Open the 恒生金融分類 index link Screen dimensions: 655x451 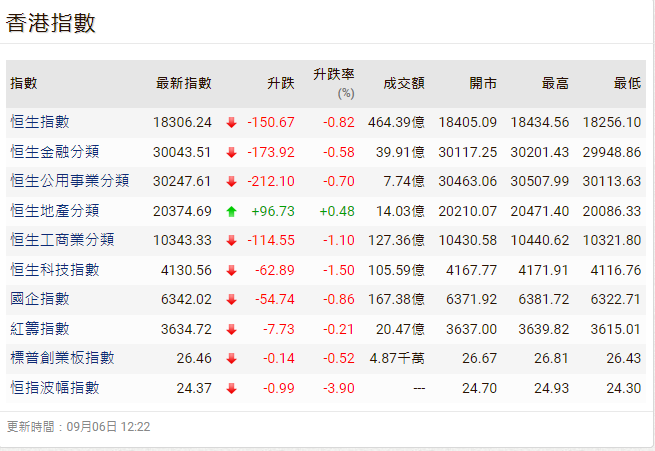55,152
